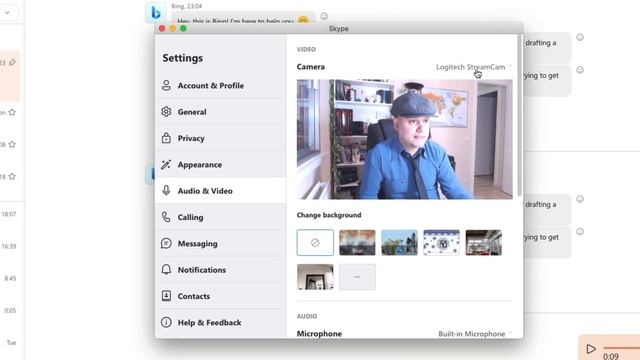Play the voice message in chat
This screenshot has height=360, width=640.
coord(590,349)
